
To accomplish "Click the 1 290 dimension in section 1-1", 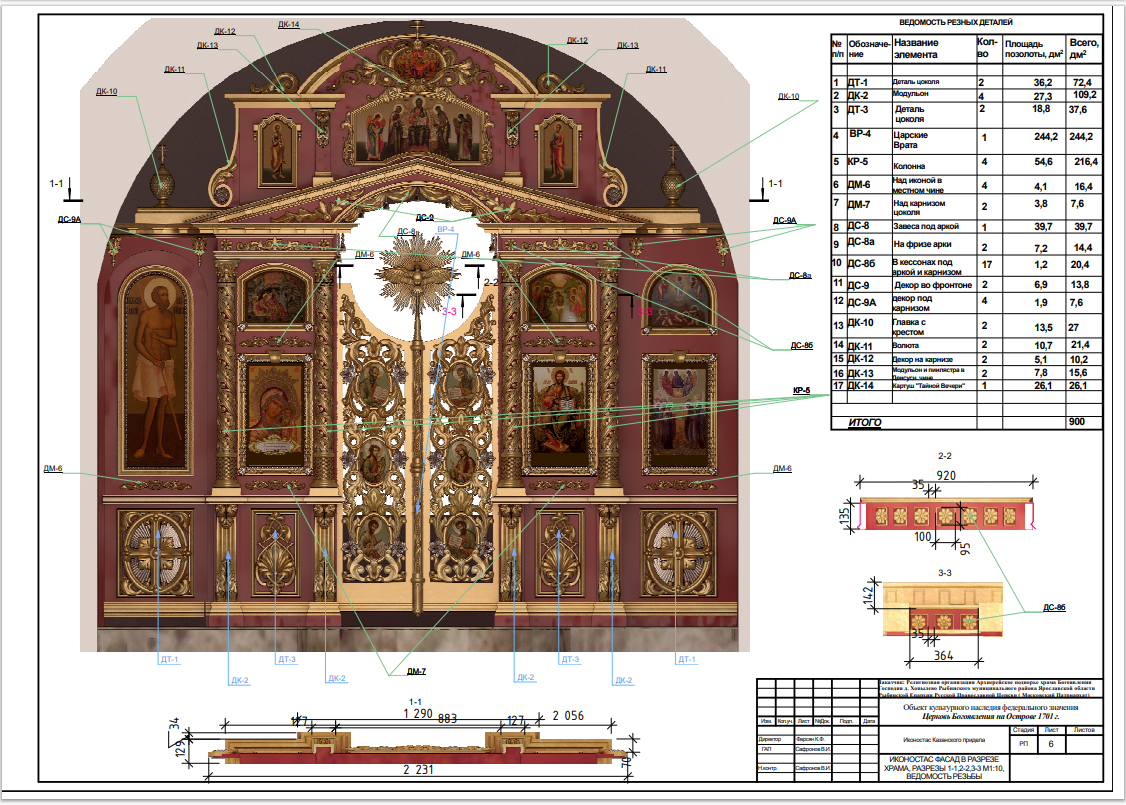I will coord(418,713).
